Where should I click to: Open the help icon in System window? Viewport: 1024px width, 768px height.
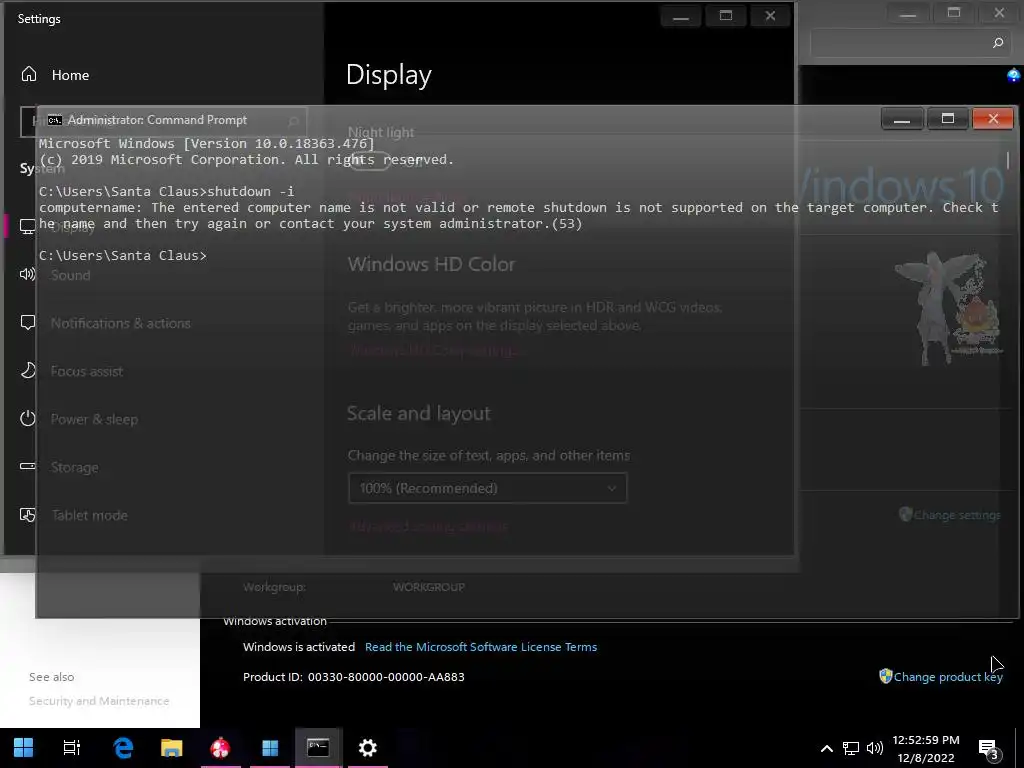point(1013,75)
